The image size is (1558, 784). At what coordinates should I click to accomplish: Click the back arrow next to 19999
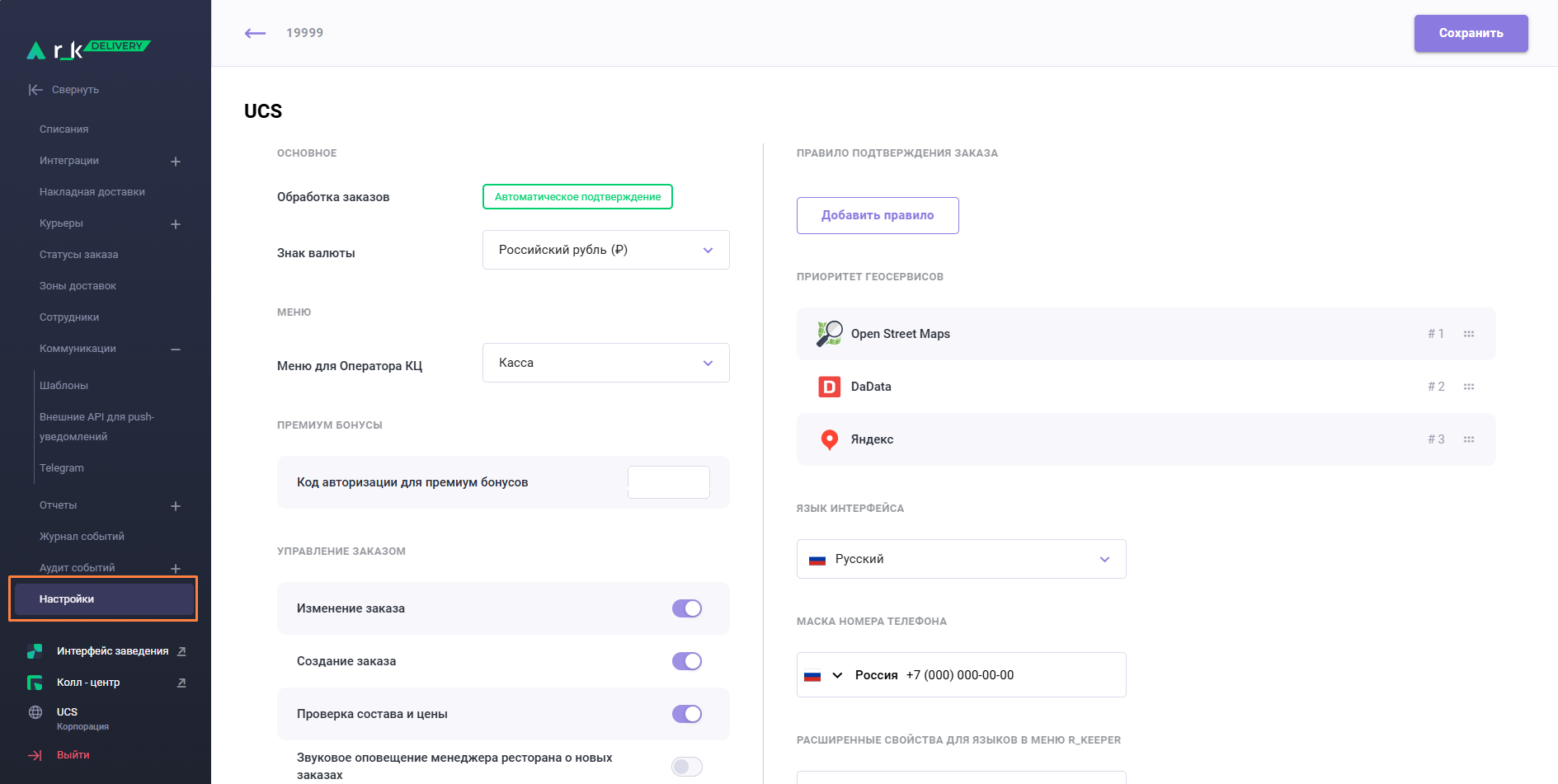tap(255, 33)
